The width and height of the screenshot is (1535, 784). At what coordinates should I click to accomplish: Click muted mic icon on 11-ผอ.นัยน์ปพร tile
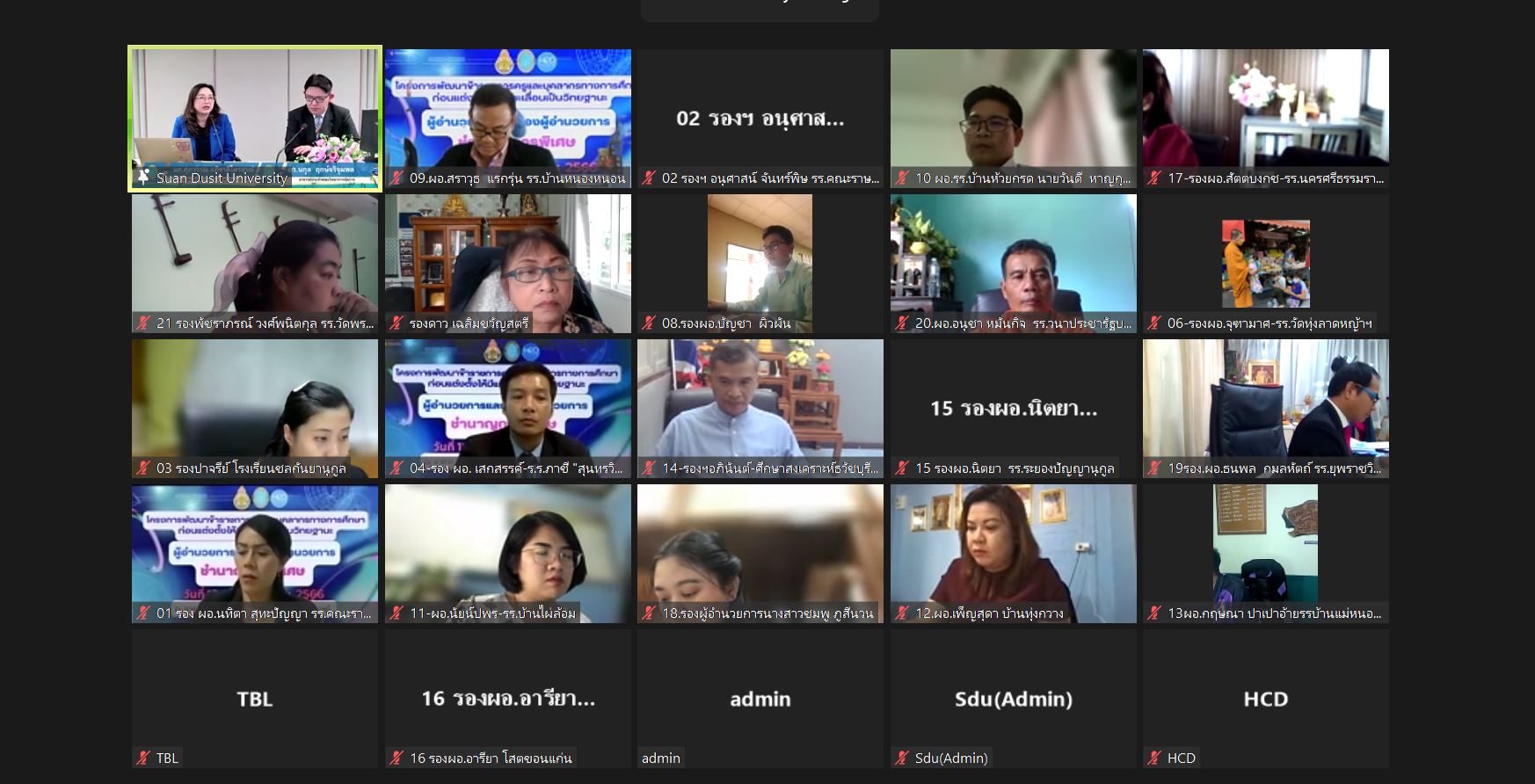point(396,613)
